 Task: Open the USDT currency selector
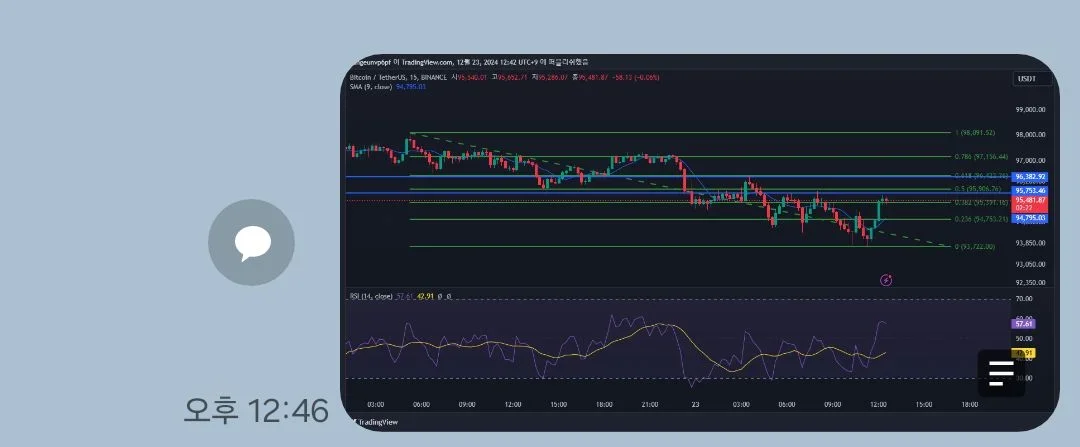pyautogui.click(x=1027, y=78)
